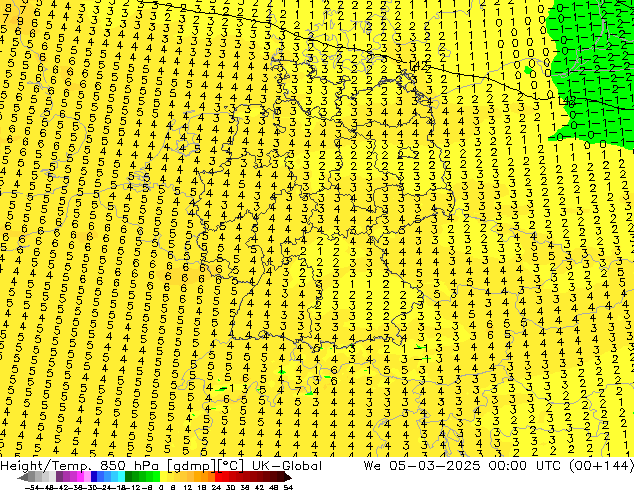This screenshot has width=634, height=490.
Task: Click the bright green swatch in the legend
Action: point(156,477)
